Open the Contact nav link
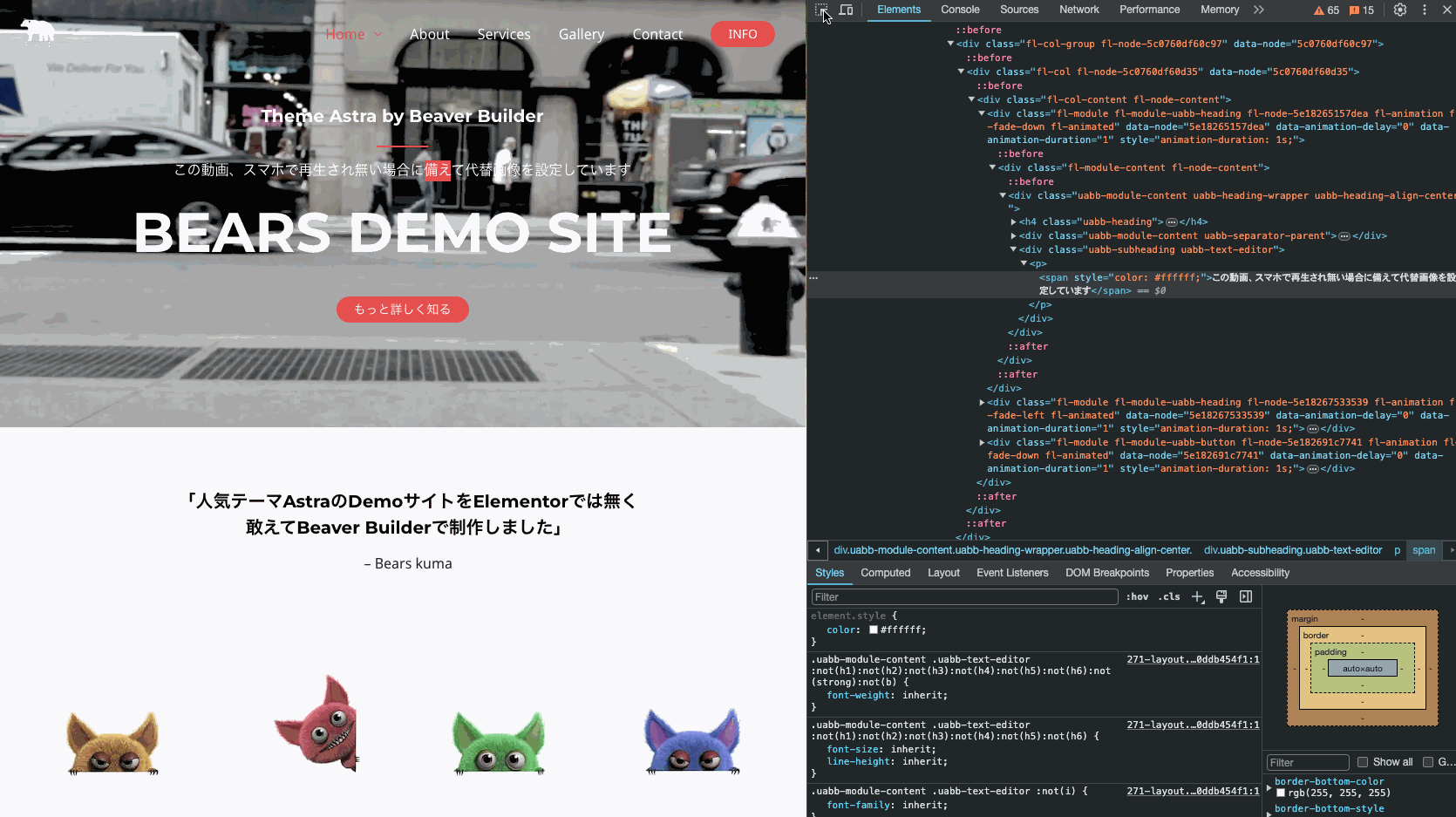 pos(657,34)
